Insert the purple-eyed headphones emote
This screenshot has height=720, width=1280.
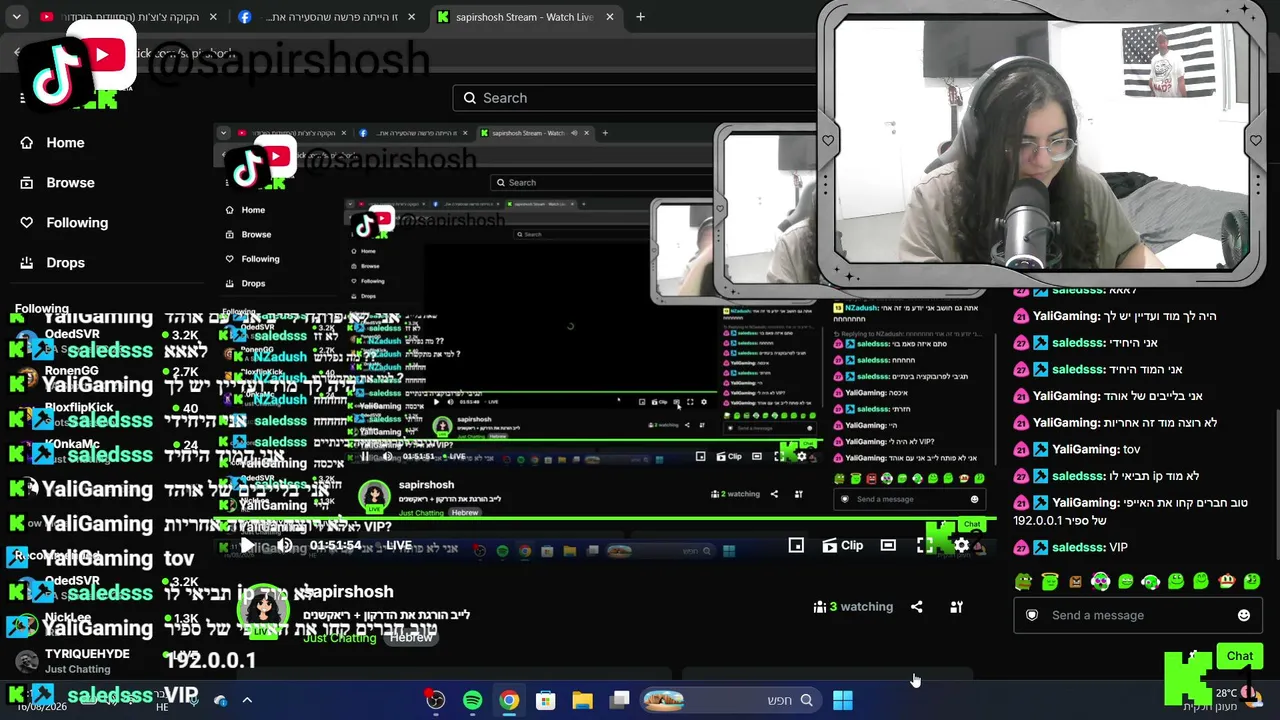click(1100, 581)
